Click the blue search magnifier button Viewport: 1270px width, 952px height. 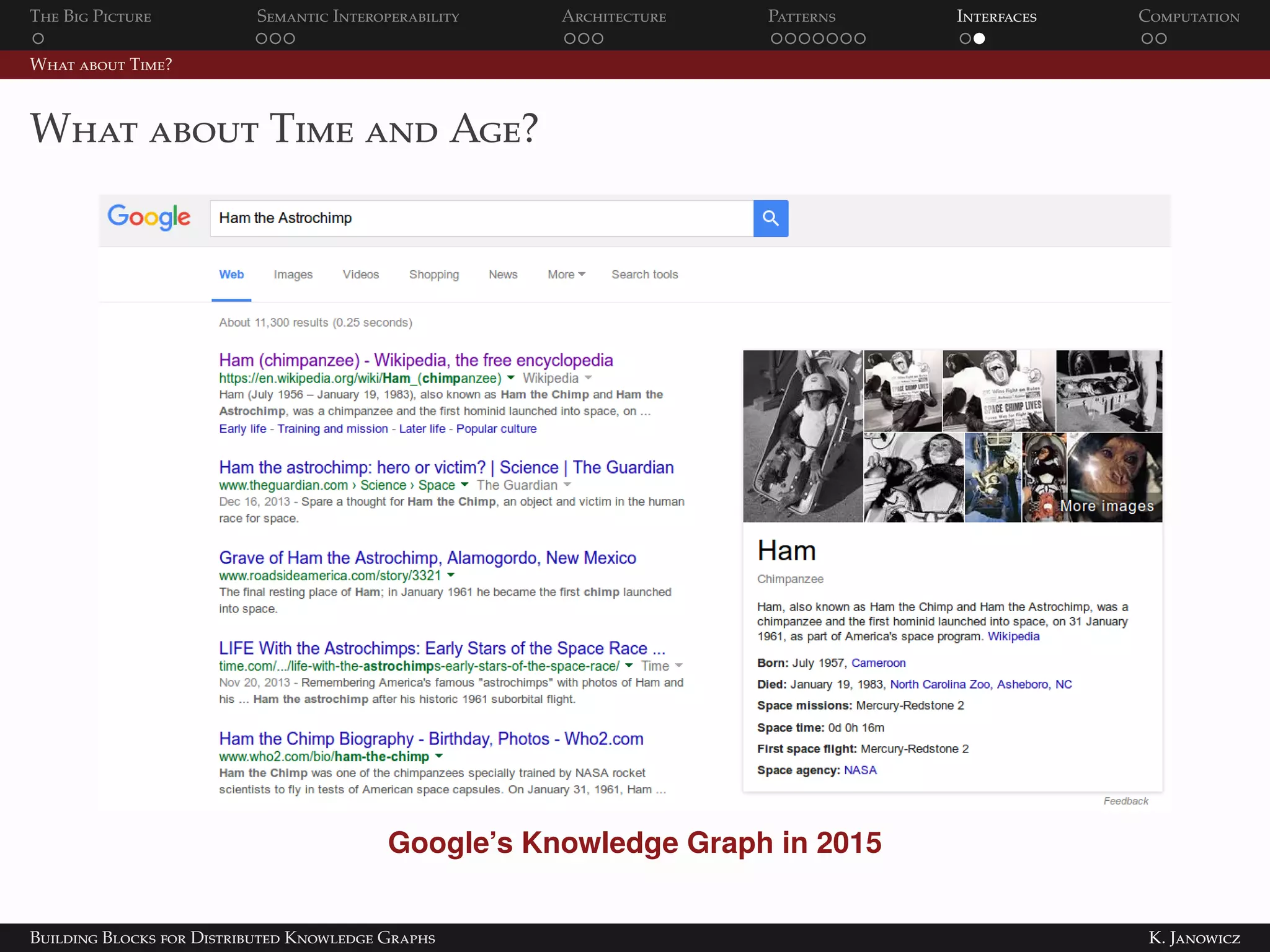click(770, 218)
